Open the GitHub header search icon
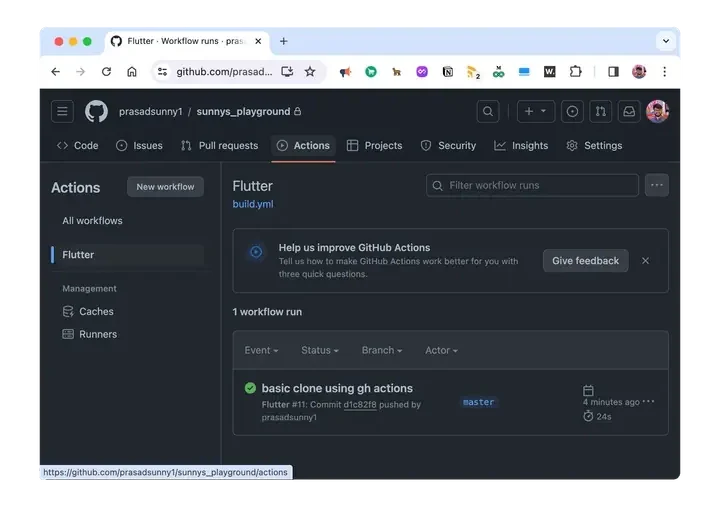Screen dimensions: 720x532 (488, 111)
